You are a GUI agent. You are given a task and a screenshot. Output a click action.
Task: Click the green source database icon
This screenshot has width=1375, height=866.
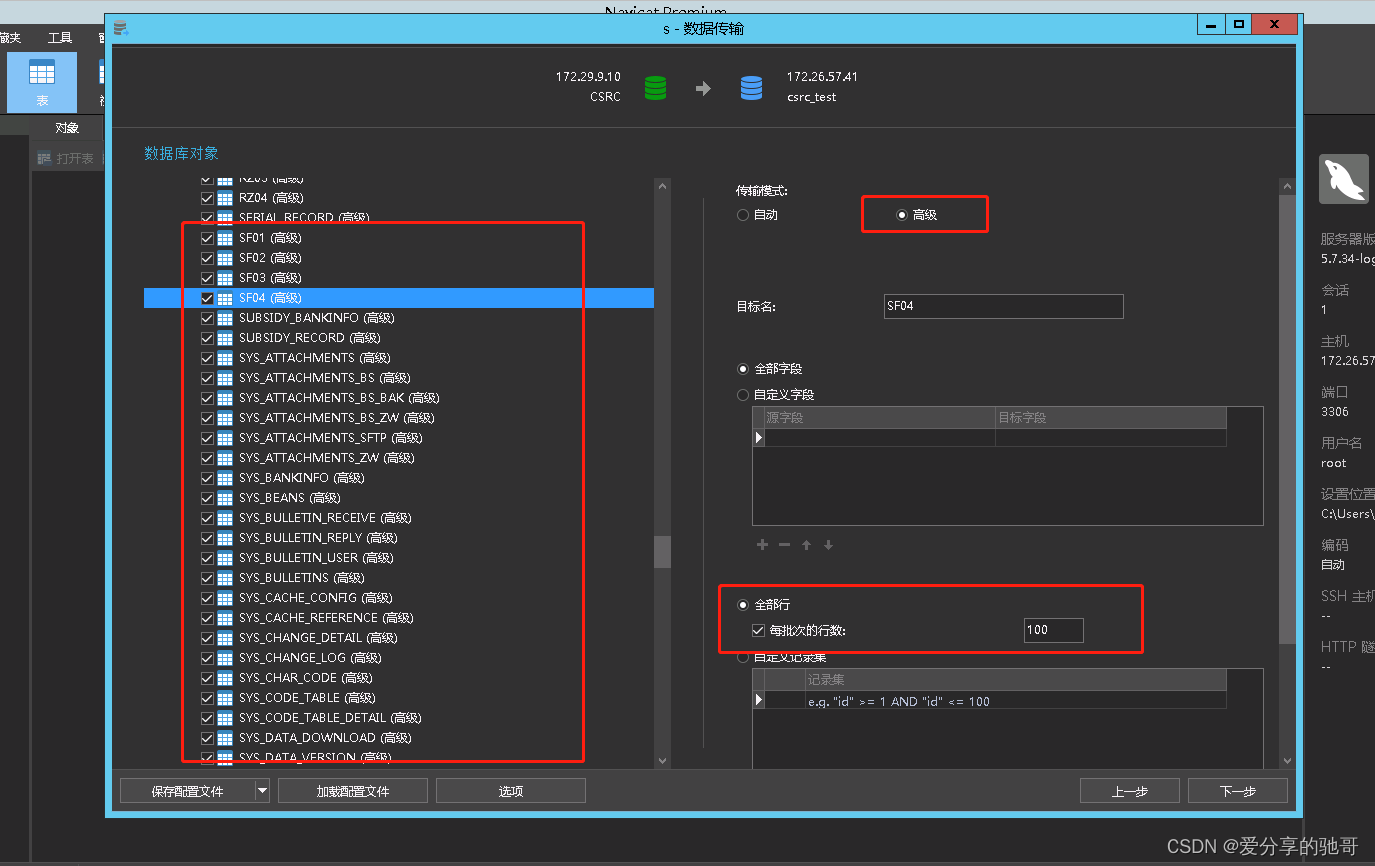[655, 88]
